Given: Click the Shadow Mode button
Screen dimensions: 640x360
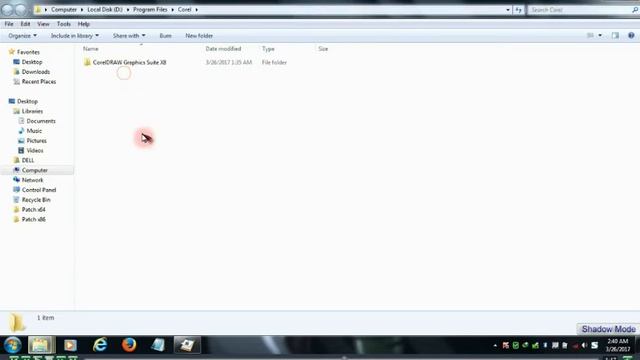Looking at the screenshot, I should (608, 329).
